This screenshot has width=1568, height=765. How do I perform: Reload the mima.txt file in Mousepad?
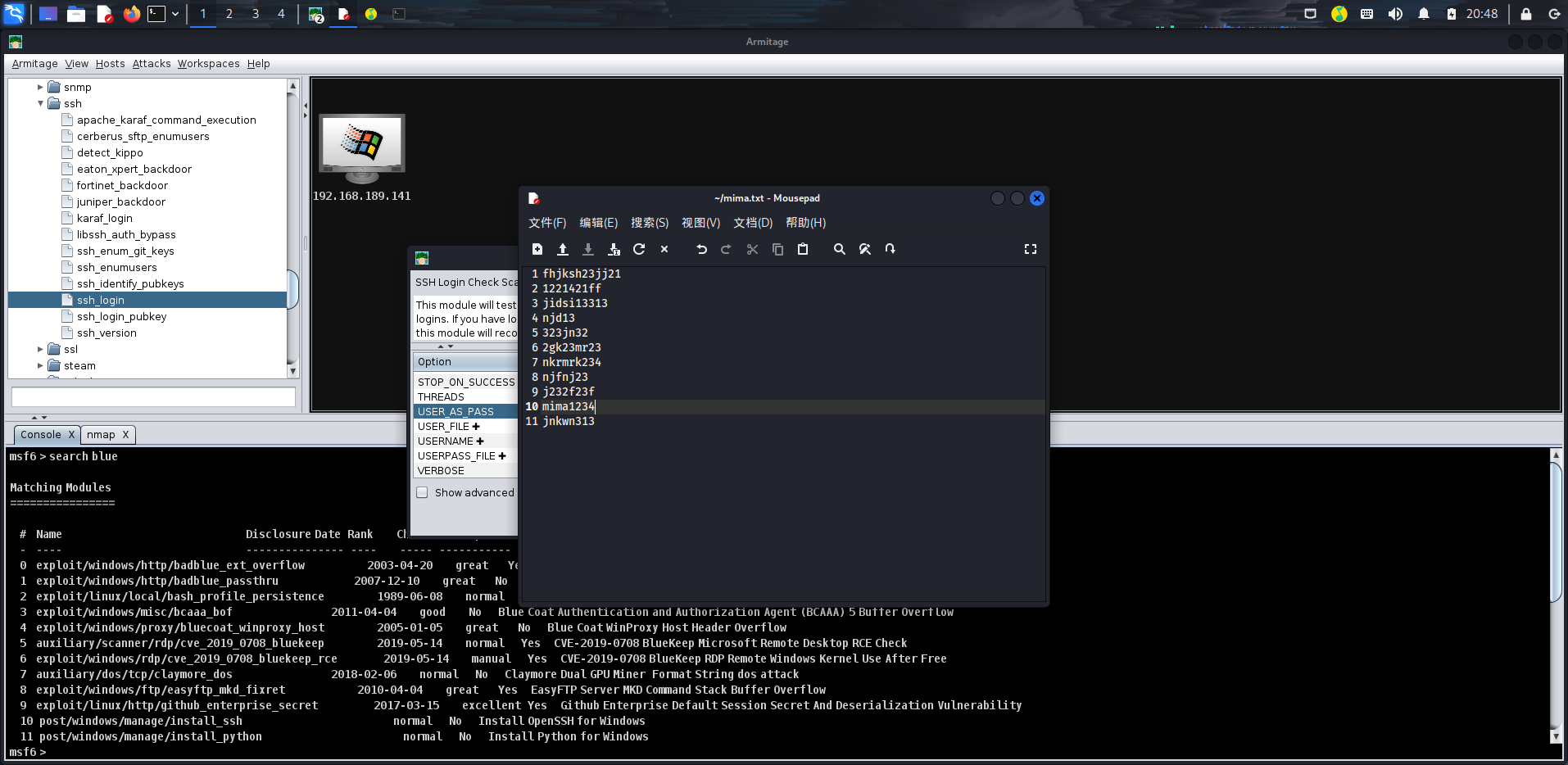click(639, 249)
